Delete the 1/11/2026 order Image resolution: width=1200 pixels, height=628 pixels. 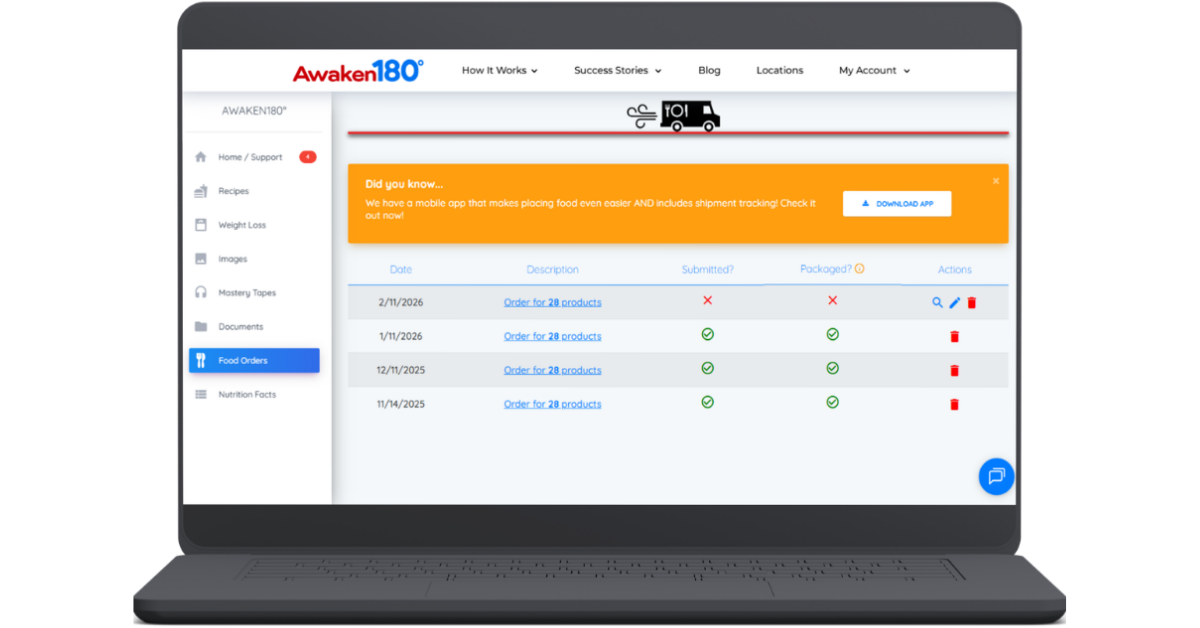click(x=954, y=337)
